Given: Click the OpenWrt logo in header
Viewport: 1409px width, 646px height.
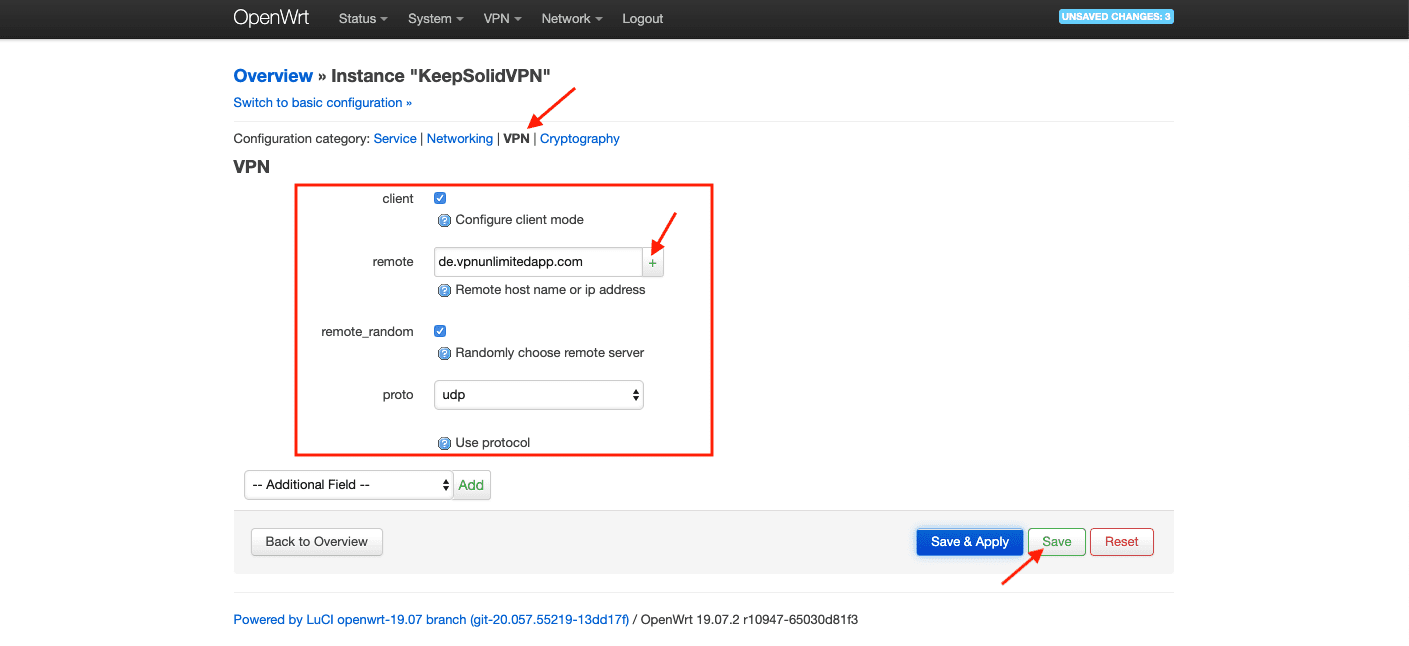Looking at the screenshot, I should (x=270, y=18).
